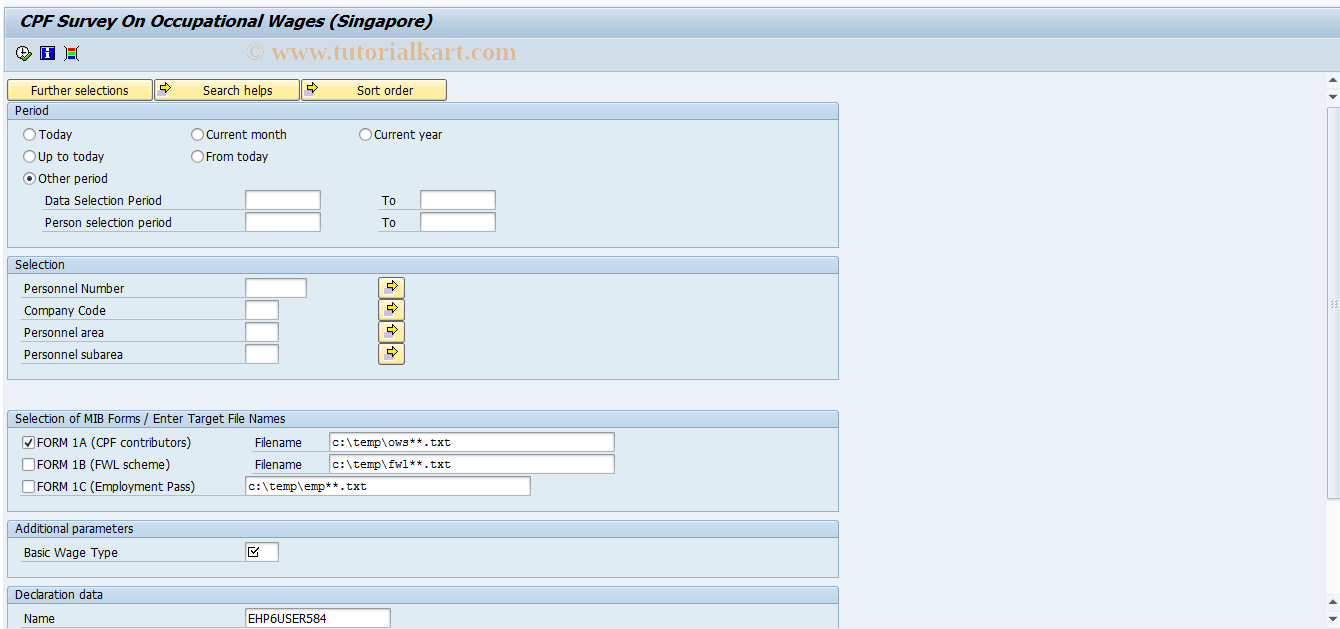The image size is (1340, 629).
Task: Click the arrow icon beside Sort order
Action: pos(312,89)
